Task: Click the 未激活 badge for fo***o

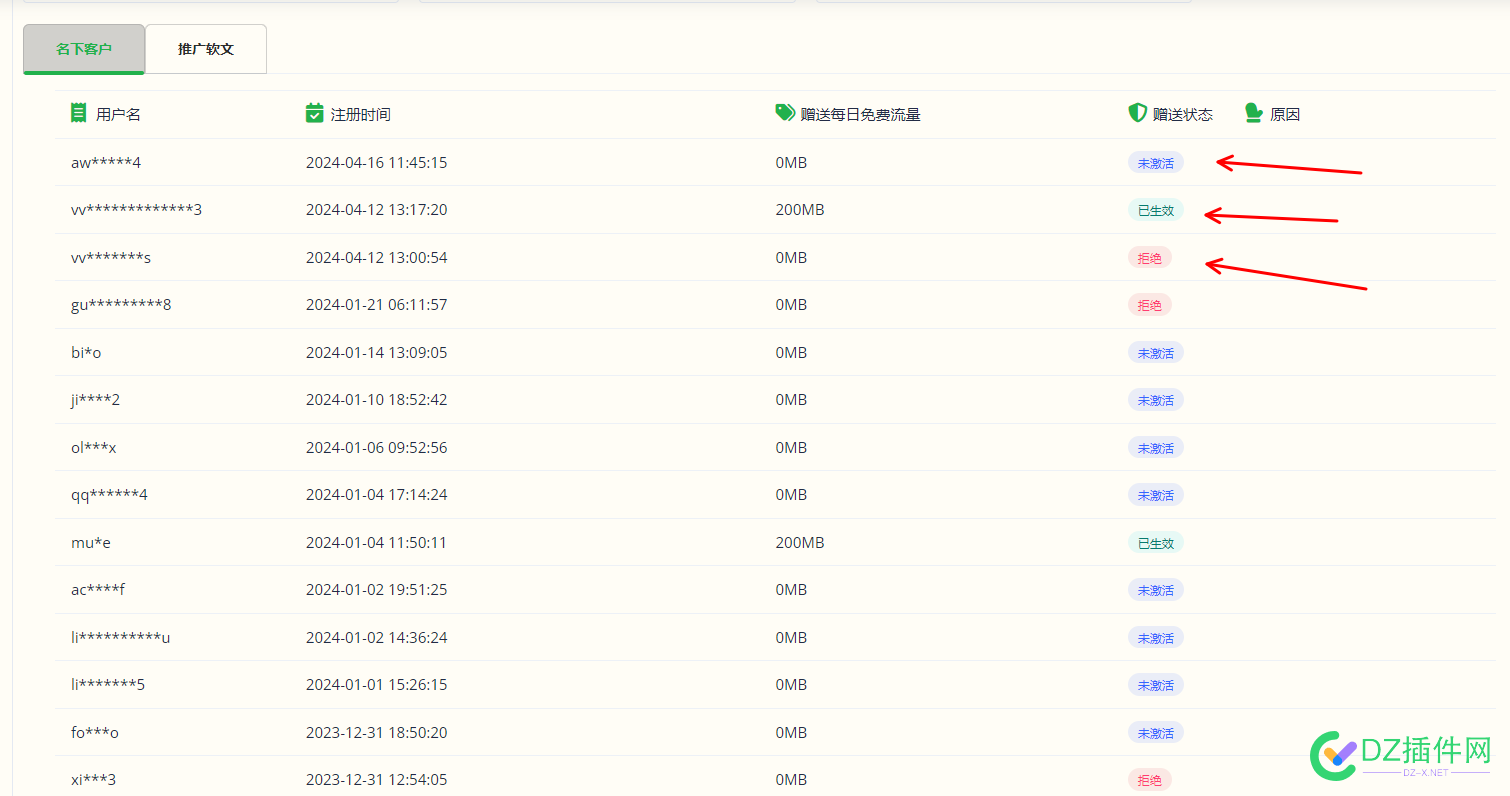Action: (1156, 732)
